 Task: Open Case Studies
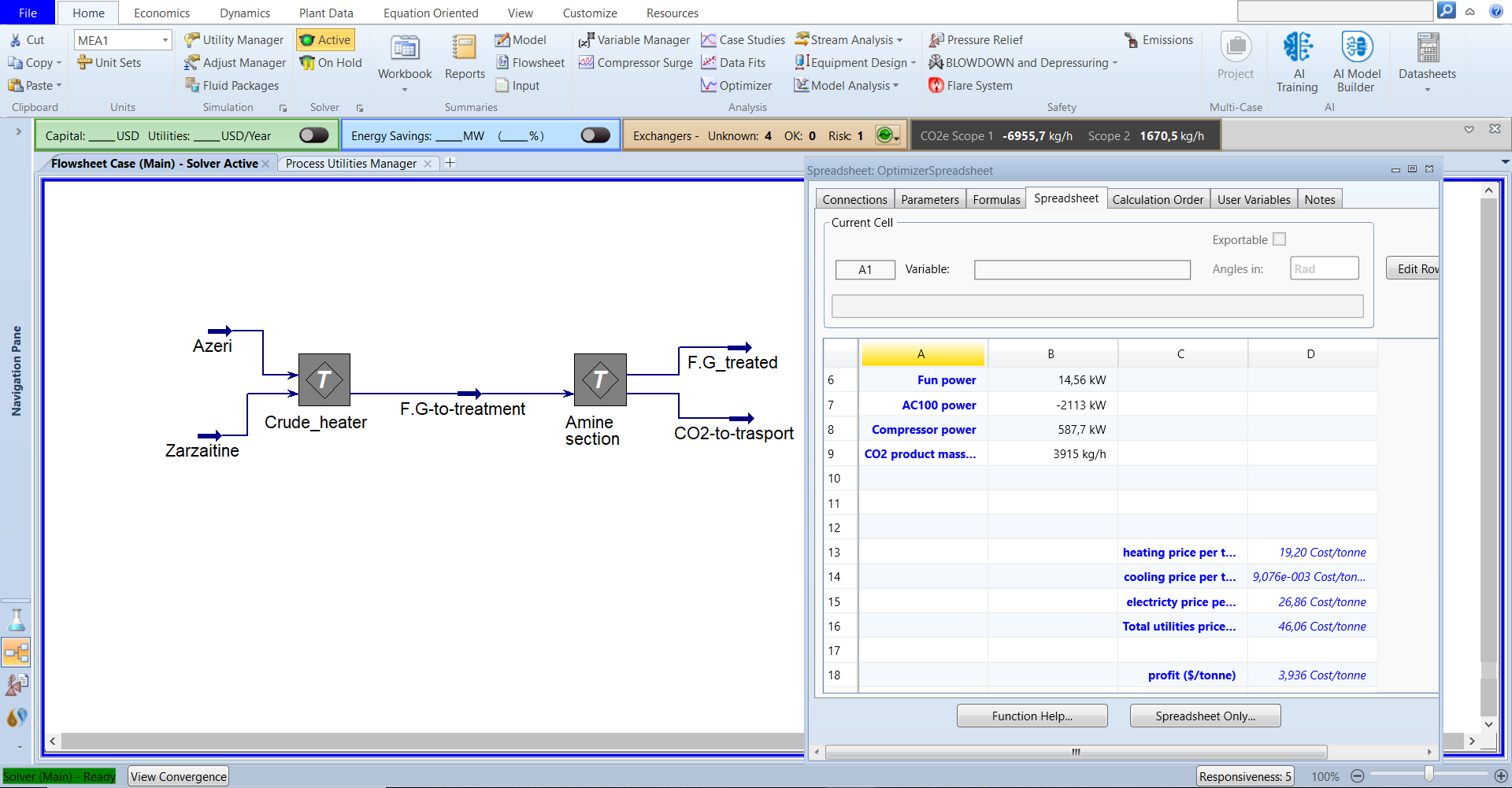[x=743, y=40]
